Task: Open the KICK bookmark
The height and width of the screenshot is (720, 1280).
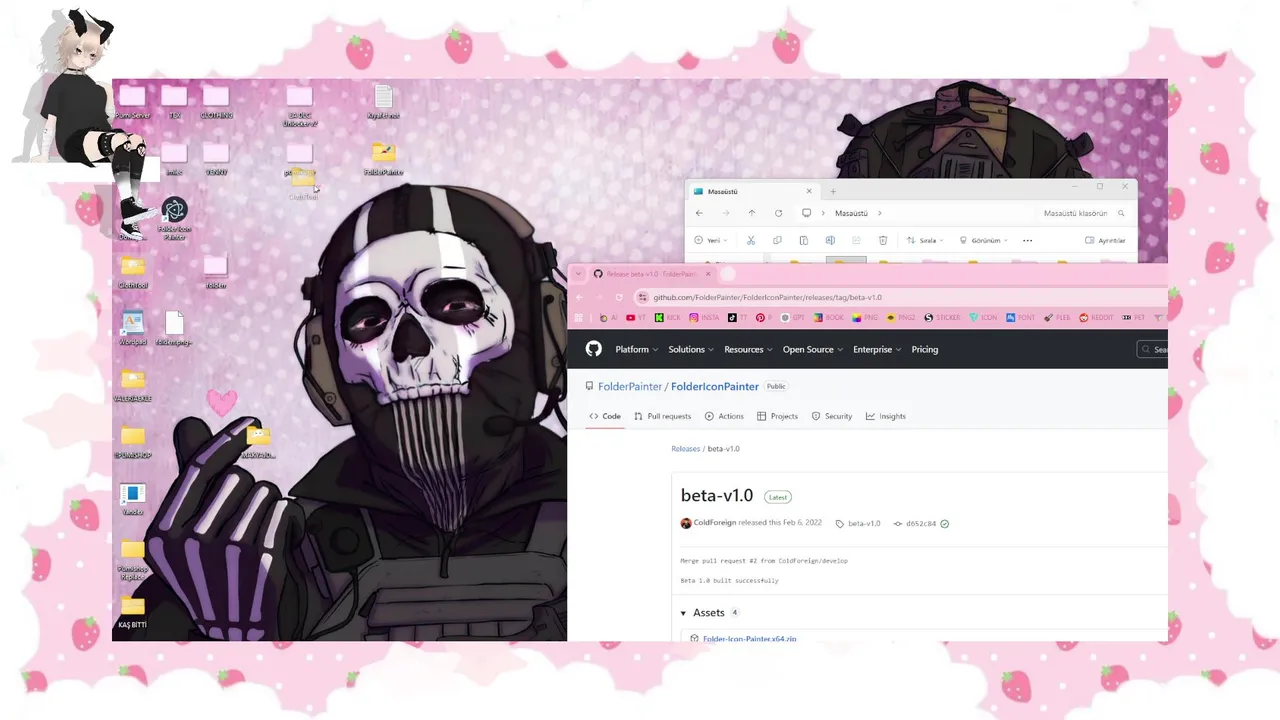Action: 668,318
